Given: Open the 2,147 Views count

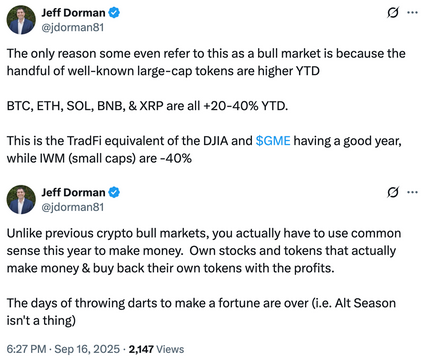Looking at the screenshot, I should point(156,349).
